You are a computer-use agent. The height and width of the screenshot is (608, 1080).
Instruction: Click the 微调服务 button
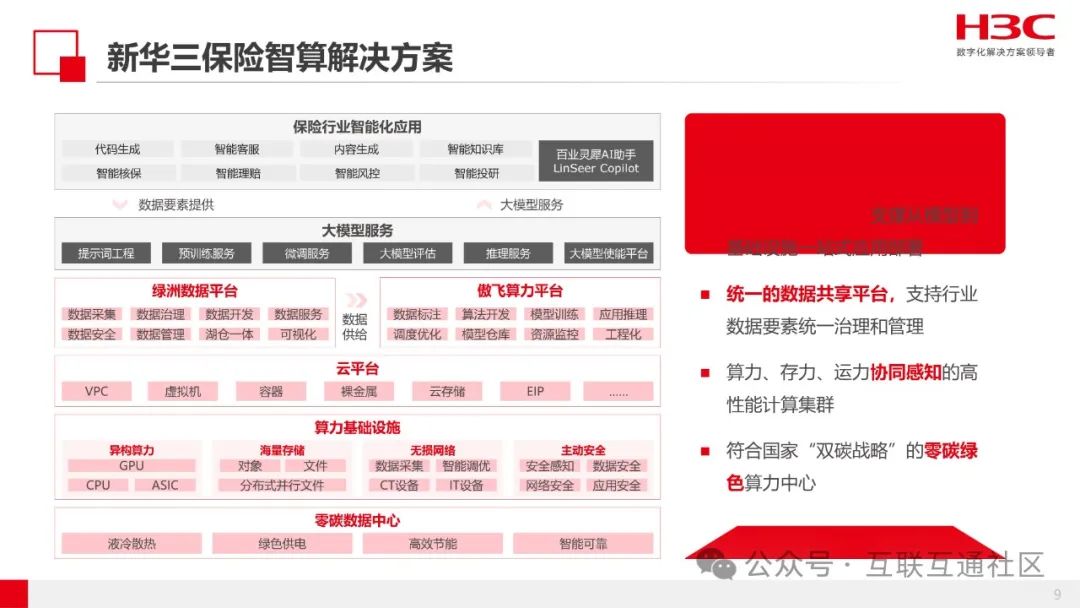pos(307,253)
